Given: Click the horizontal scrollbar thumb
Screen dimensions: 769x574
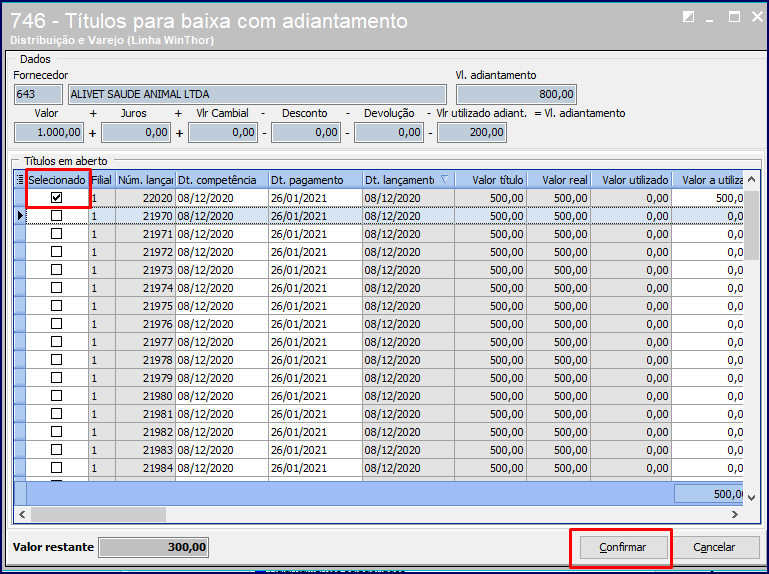Looking at the screenshot, I should click(x=99, y=514).
